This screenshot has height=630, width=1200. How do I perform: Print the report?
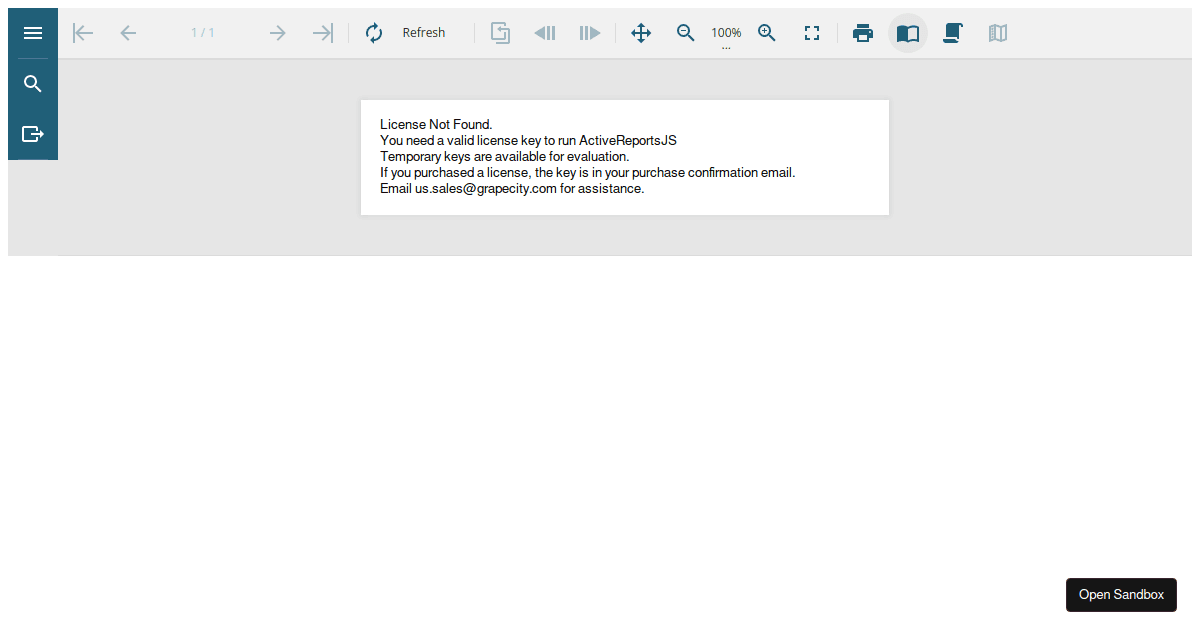pyautogui.click(x=863, y=33)
